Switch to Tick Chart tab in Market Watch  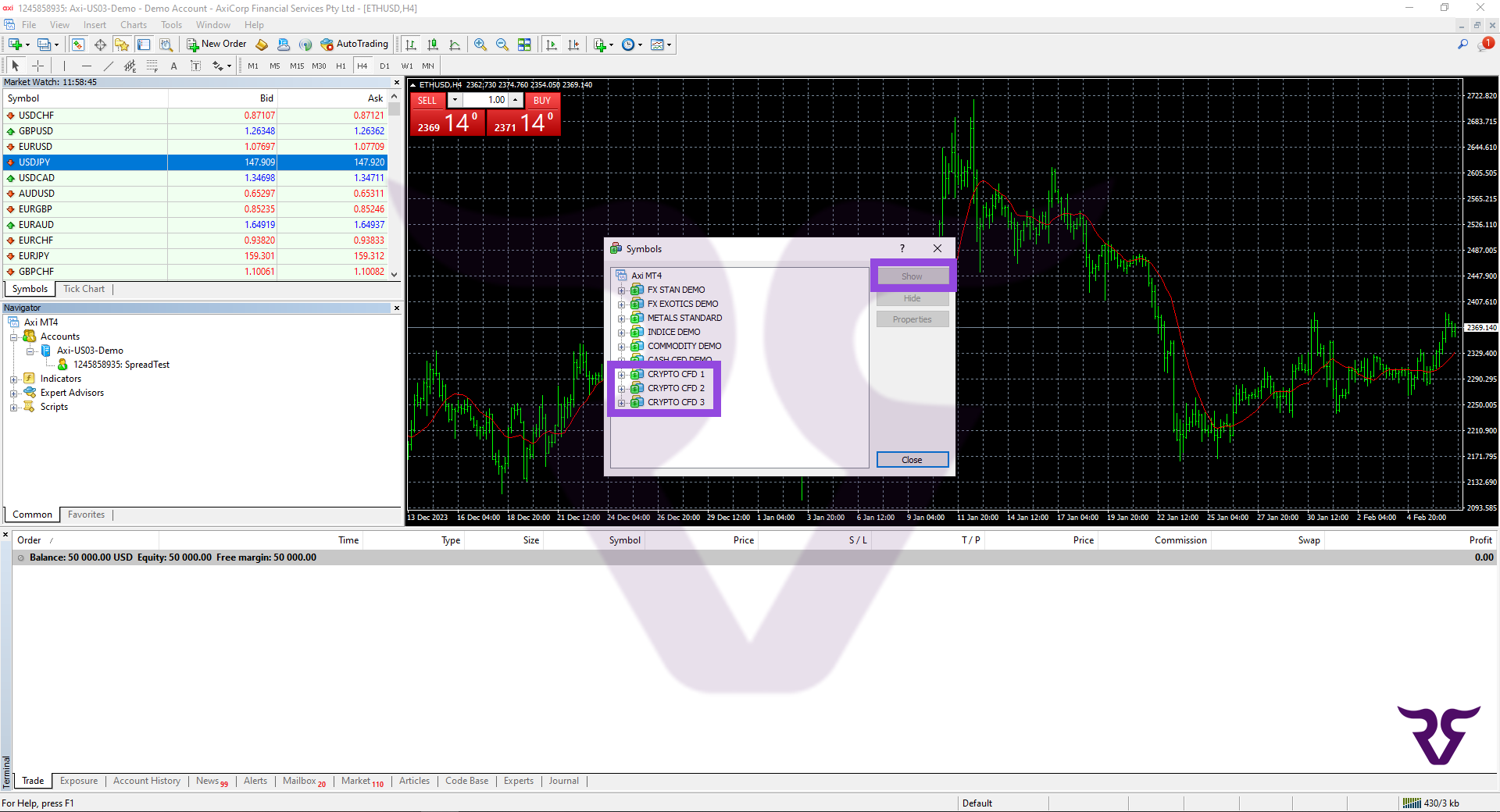tap(84, 289)
